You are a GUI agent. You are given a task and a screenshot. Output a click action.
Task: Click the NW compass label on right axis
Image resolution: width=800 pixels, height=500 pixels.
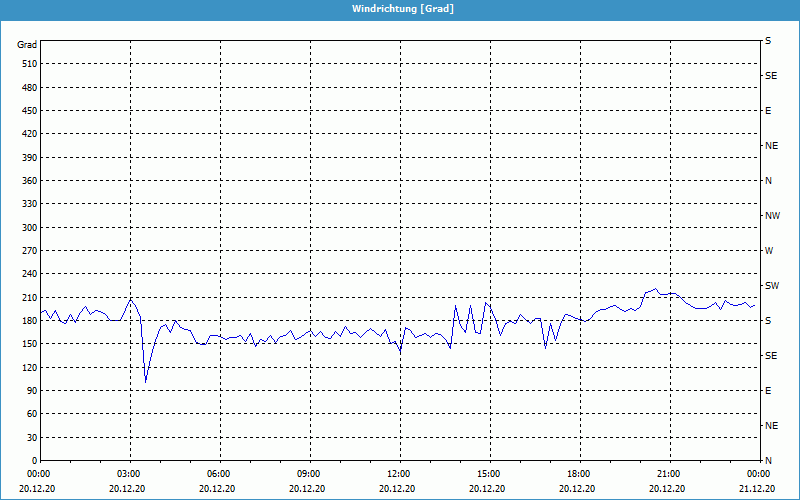pos(772,216)
